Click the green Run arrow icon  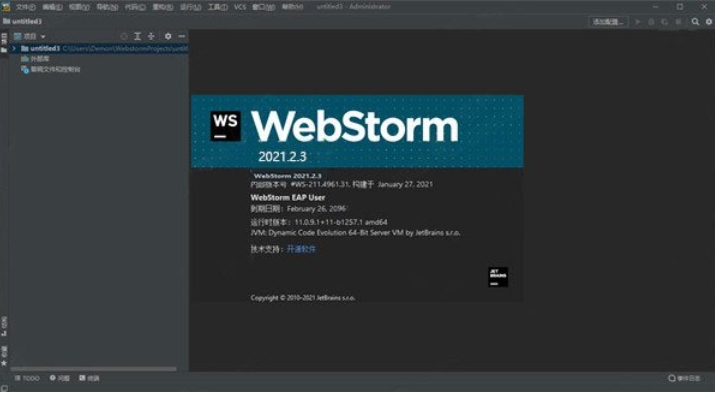[638, 22]
